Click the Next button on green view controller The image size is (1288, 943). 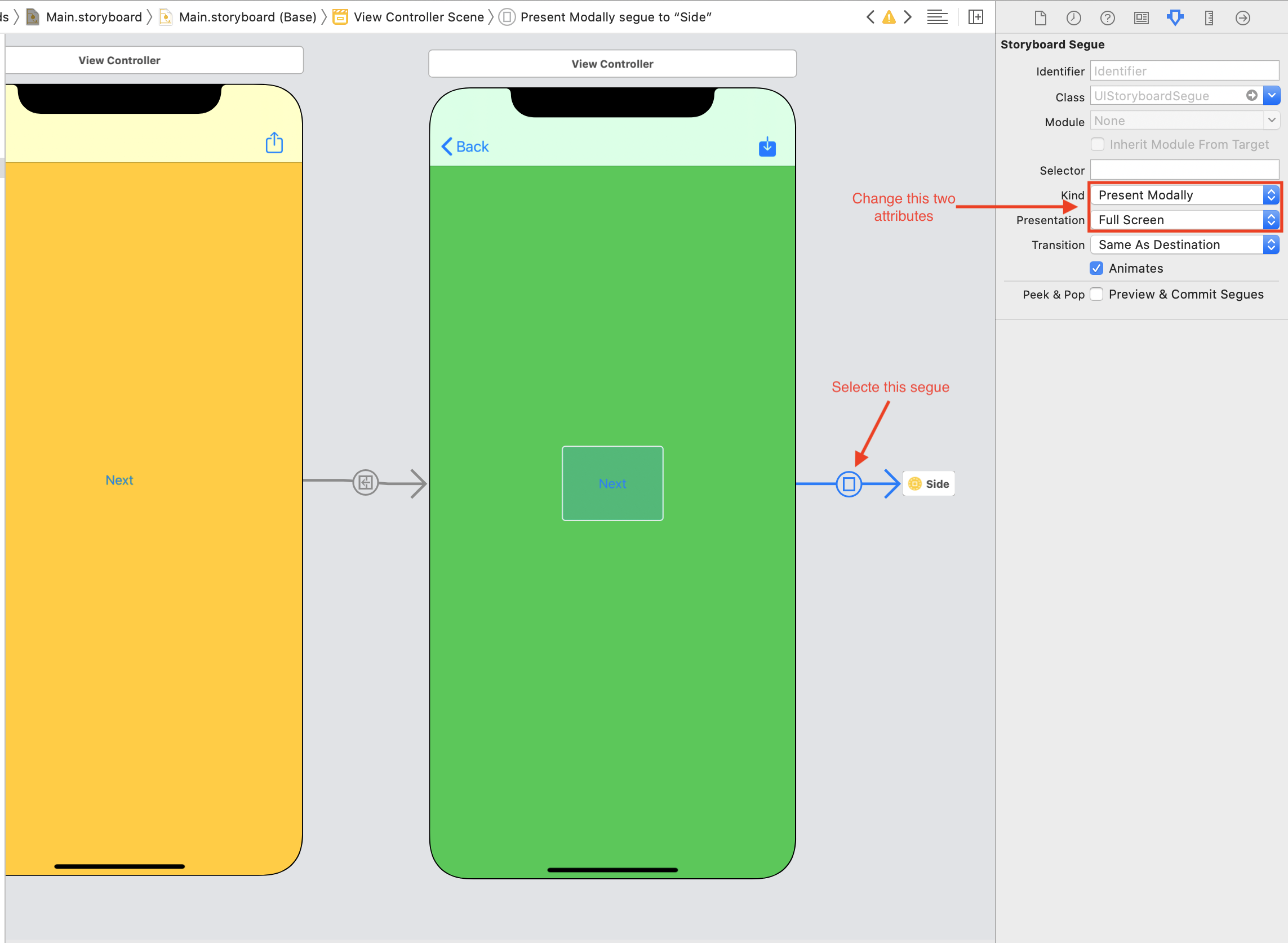pyautogui.click(x=611, y=483)
